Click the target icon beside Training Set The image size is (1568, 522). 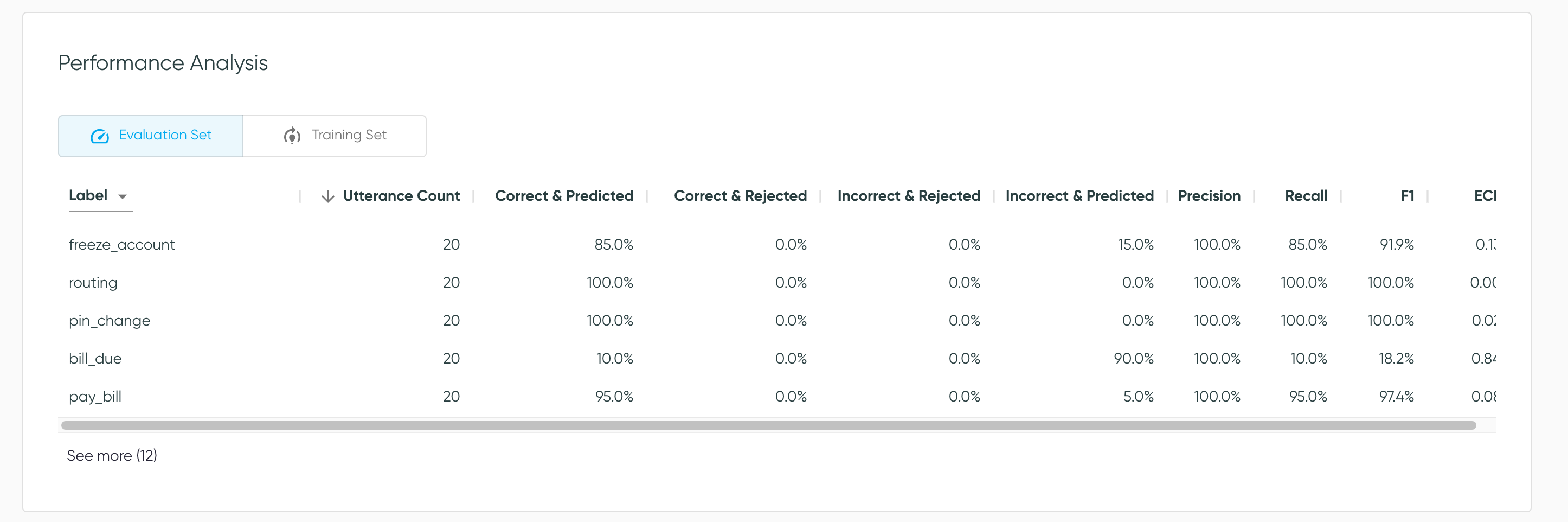click(x=292, y=136)
